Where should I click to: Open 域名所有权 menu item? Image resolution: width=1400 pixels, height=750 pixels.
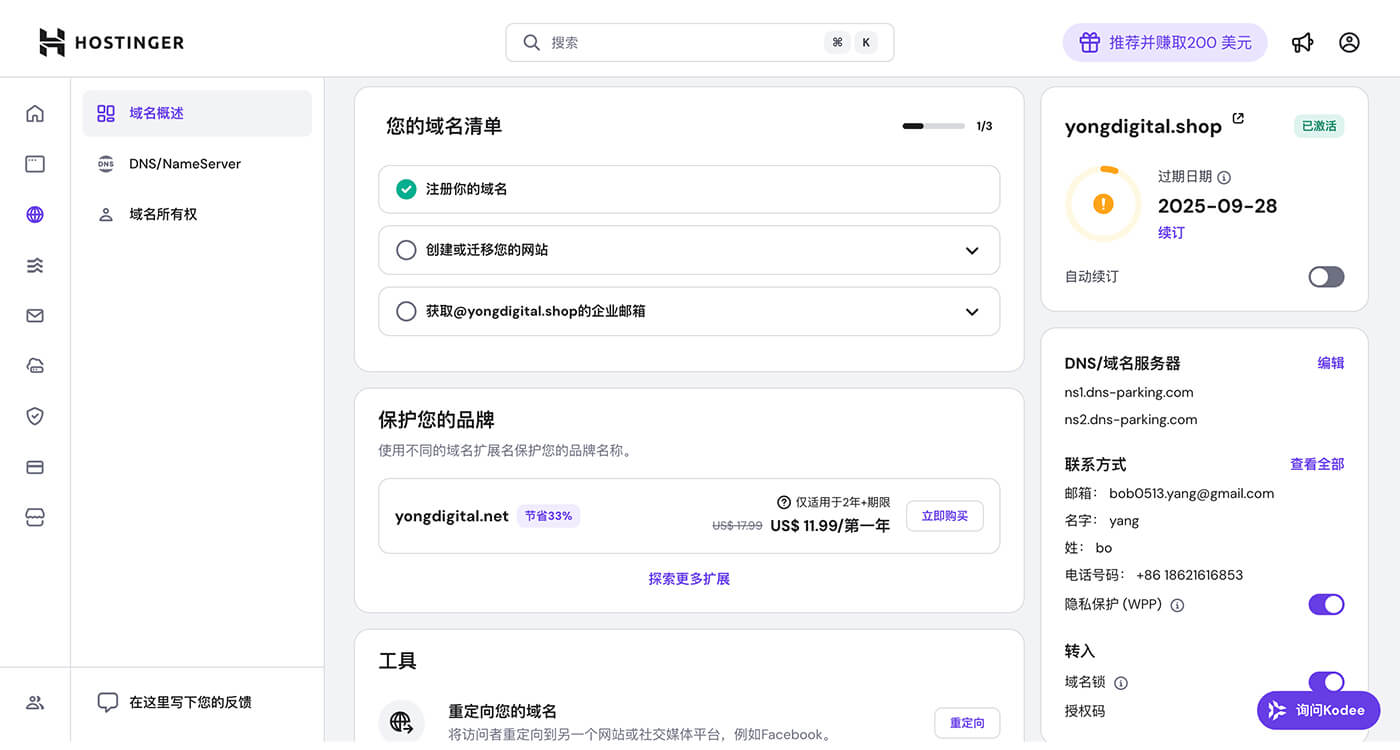coord(197,214)
